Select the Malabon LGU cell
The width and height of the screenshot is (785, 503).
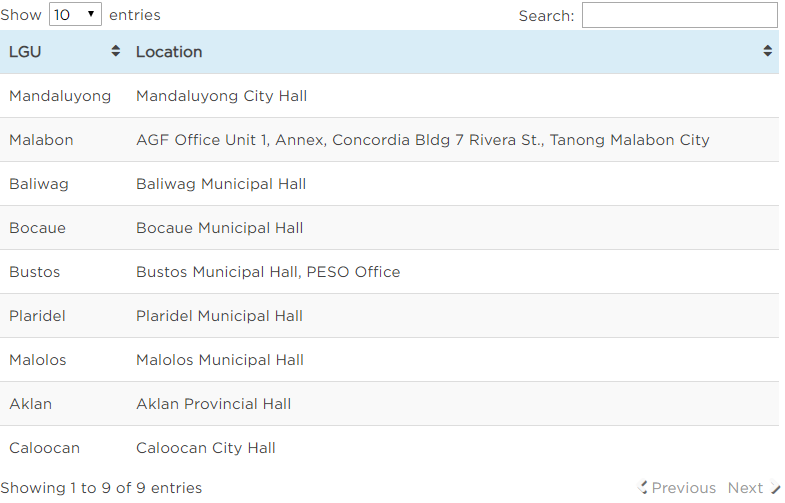(41, 140)
